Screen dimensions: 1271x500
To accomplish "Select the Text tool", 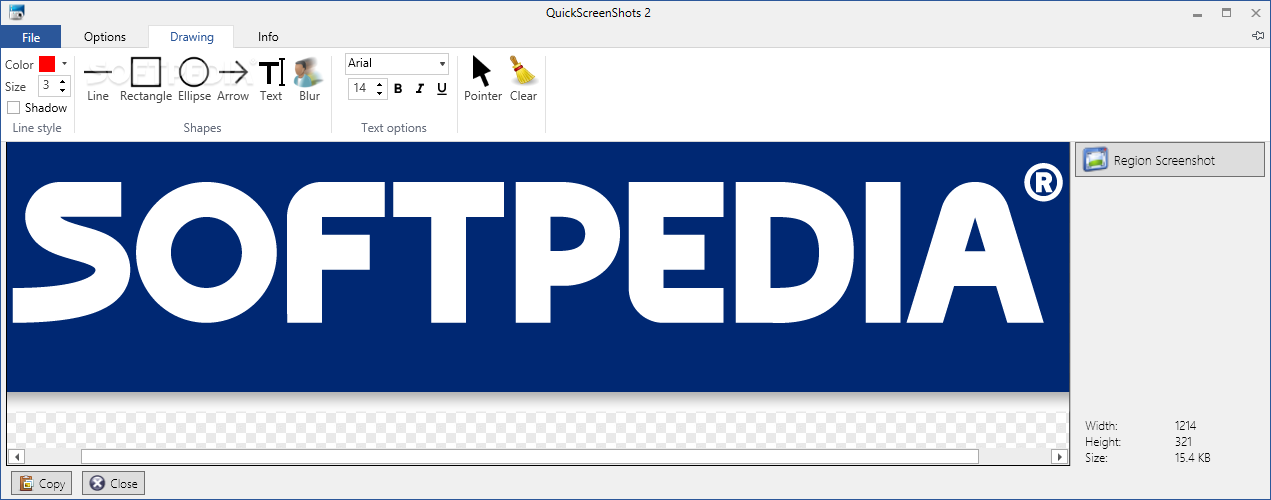I will pos(271,80).
